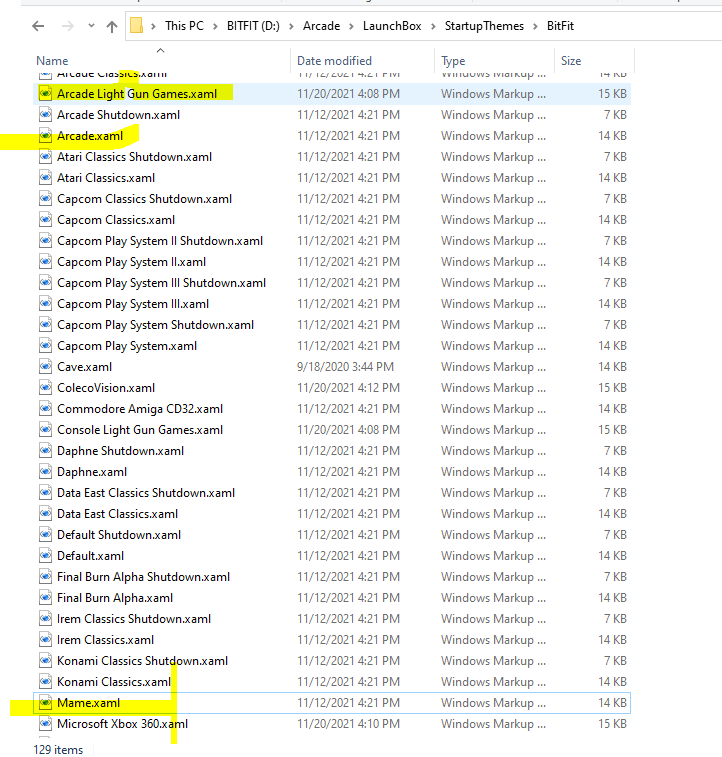Navigate to StartupThemes breadcrumb
Image resolution: width=722 pixels, height=757 pixels.
(x=484, y=26)
